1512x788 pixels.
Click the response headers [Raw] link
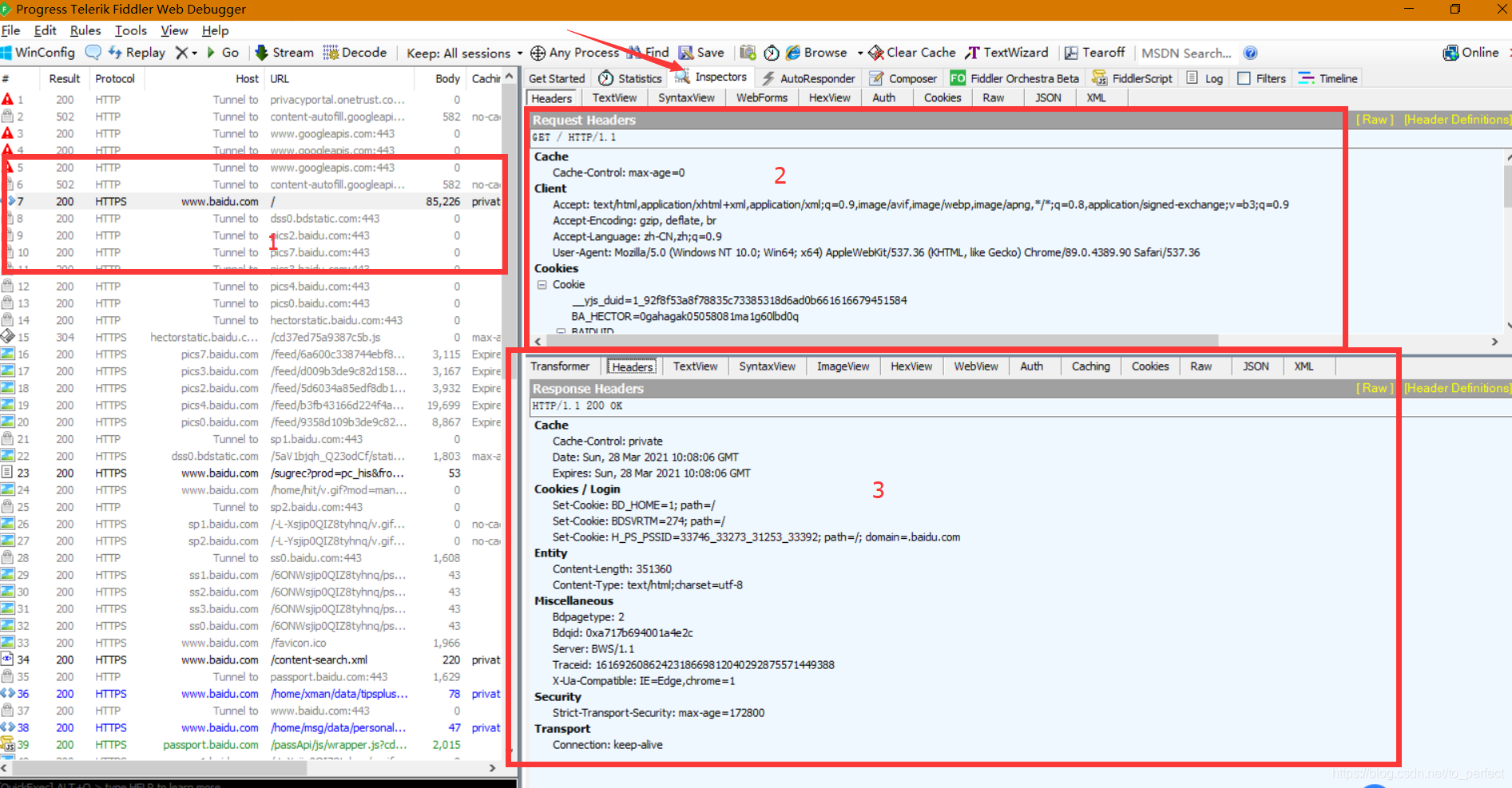coord(1374,388)
